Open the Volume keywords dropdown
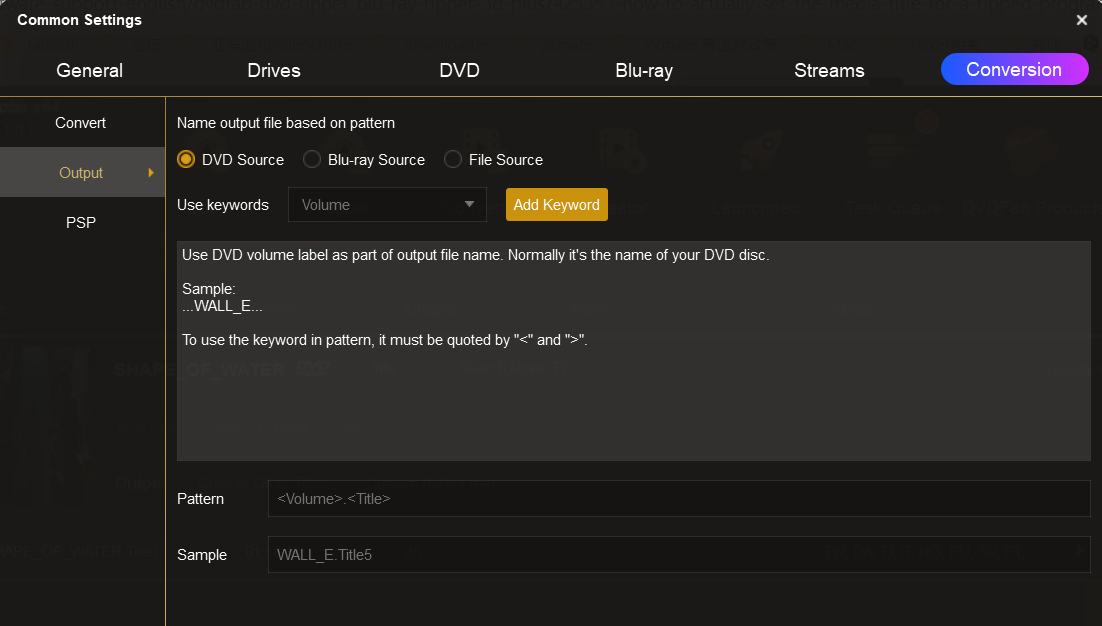Viewport: 1102px width, 626px height. click(x=387, y=205)
